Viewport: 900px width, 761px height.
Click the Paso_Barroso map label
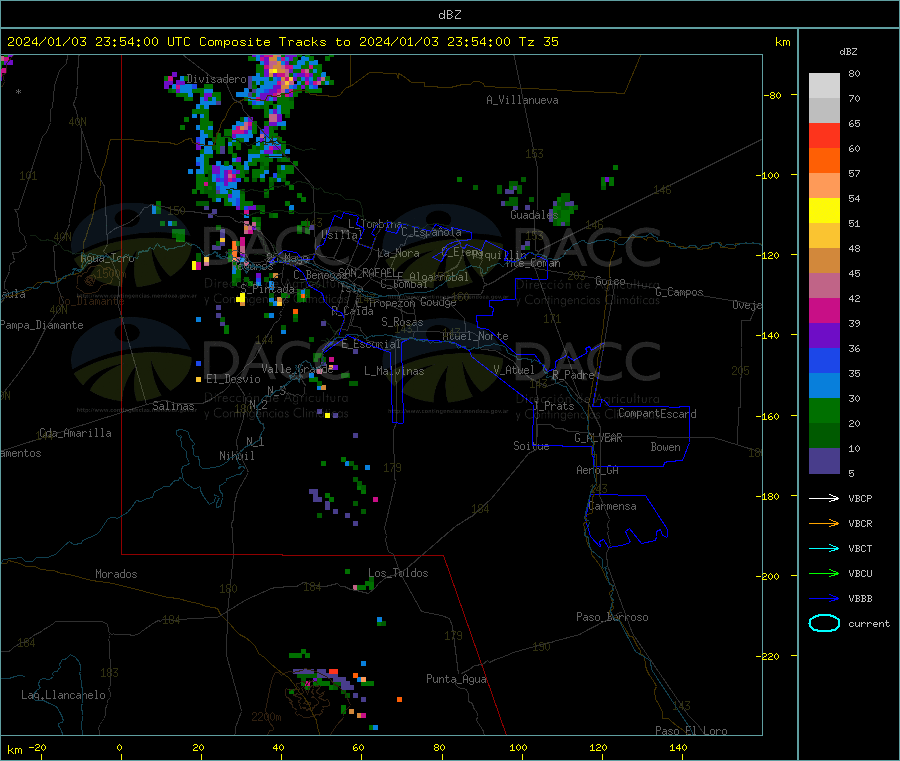click(612, 617)
